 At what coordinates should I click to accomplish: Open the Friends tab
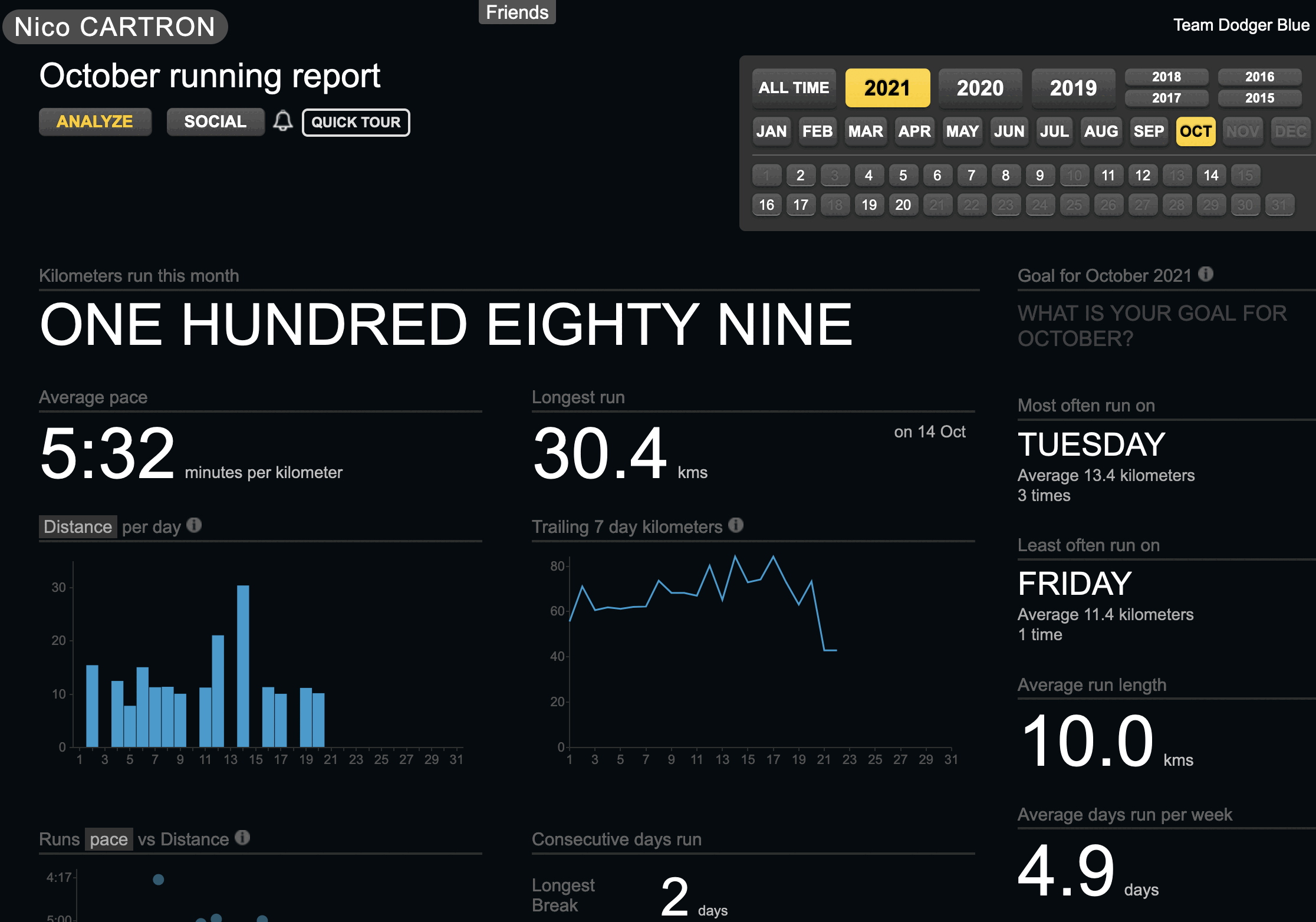(x=516, y=12)
